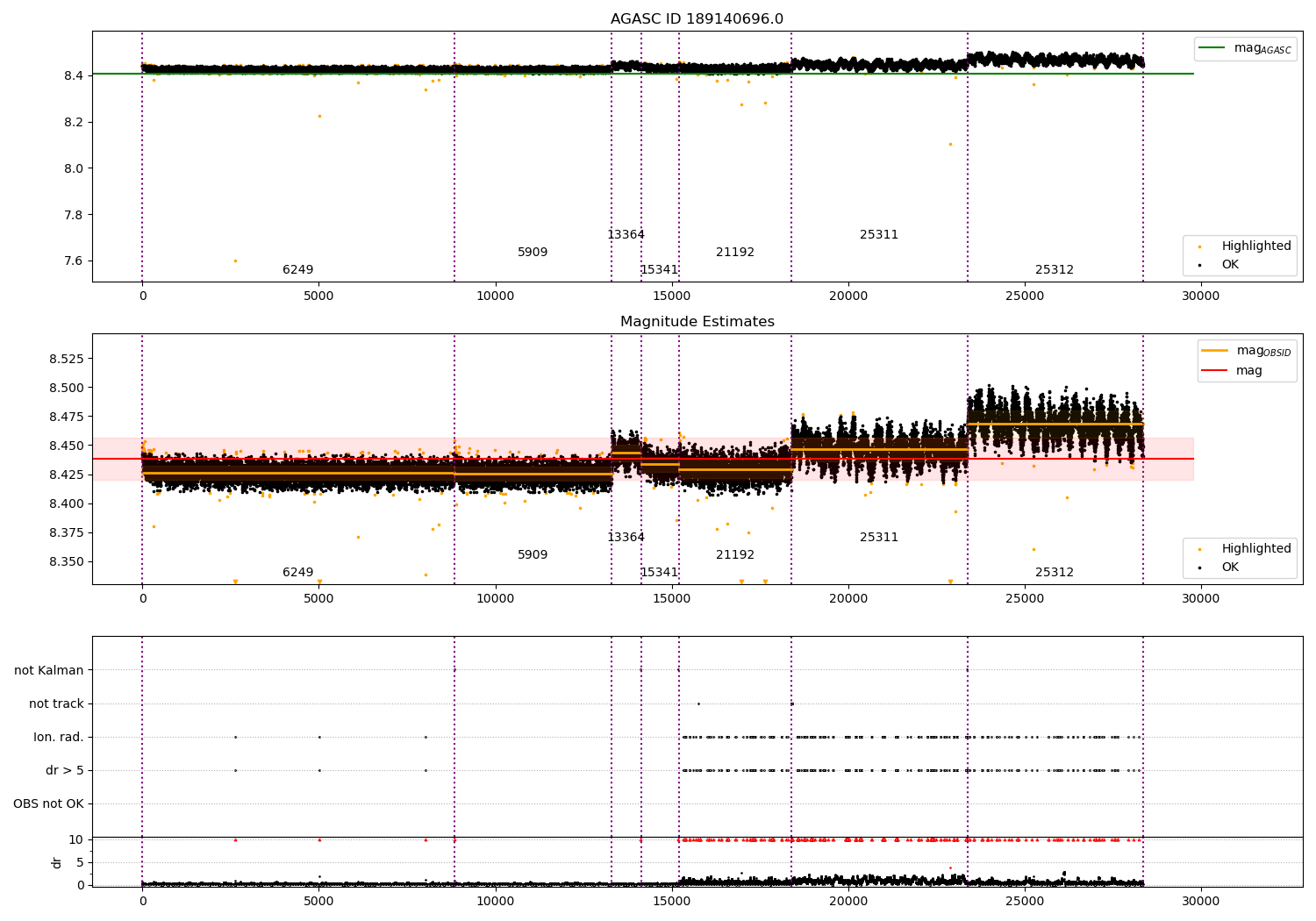
Task: Select the mag AGASC legend entry in top plot
Action: [x=1246, y=48]
